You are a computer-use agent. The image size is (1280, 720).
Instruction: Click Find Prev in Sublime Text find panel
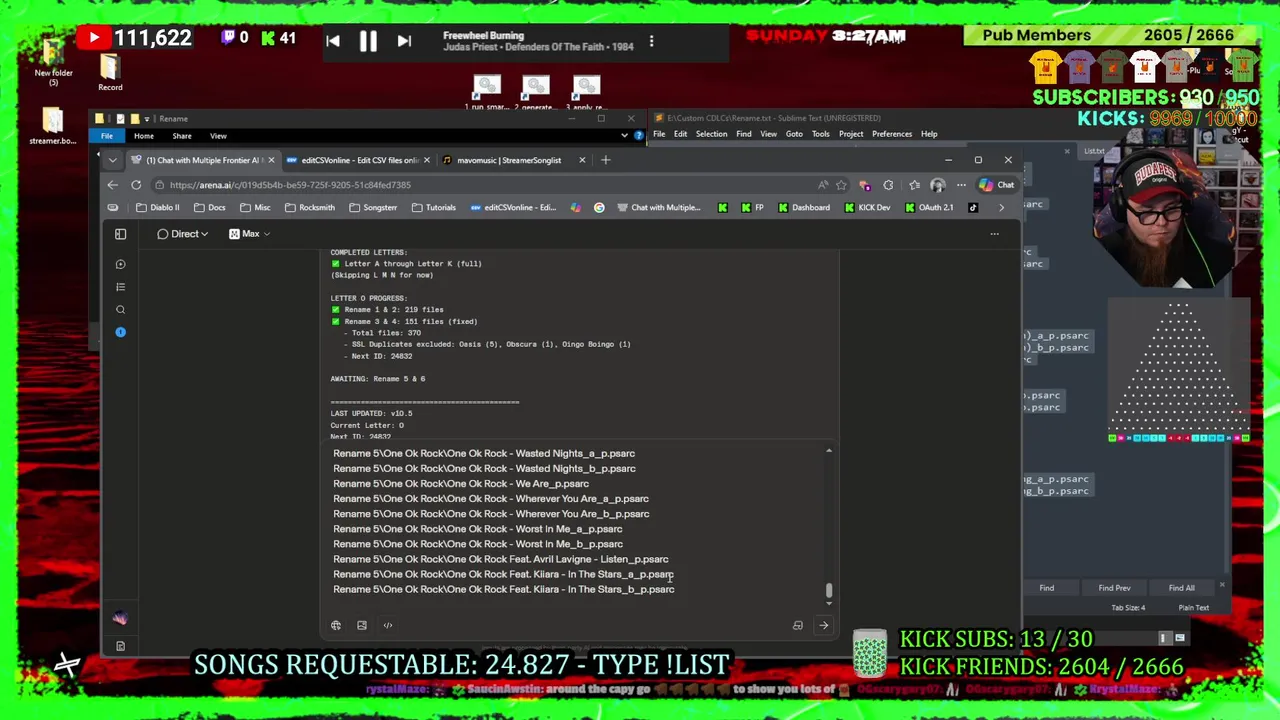(x=1114, y=588)
